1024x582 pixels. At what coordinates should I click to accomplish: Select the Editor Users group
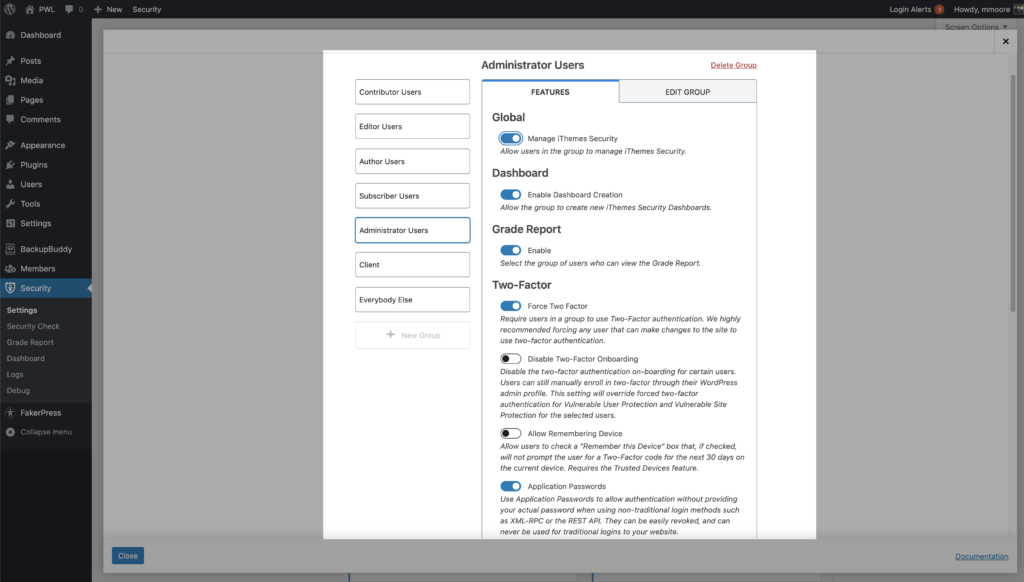[x=412, y=126]
